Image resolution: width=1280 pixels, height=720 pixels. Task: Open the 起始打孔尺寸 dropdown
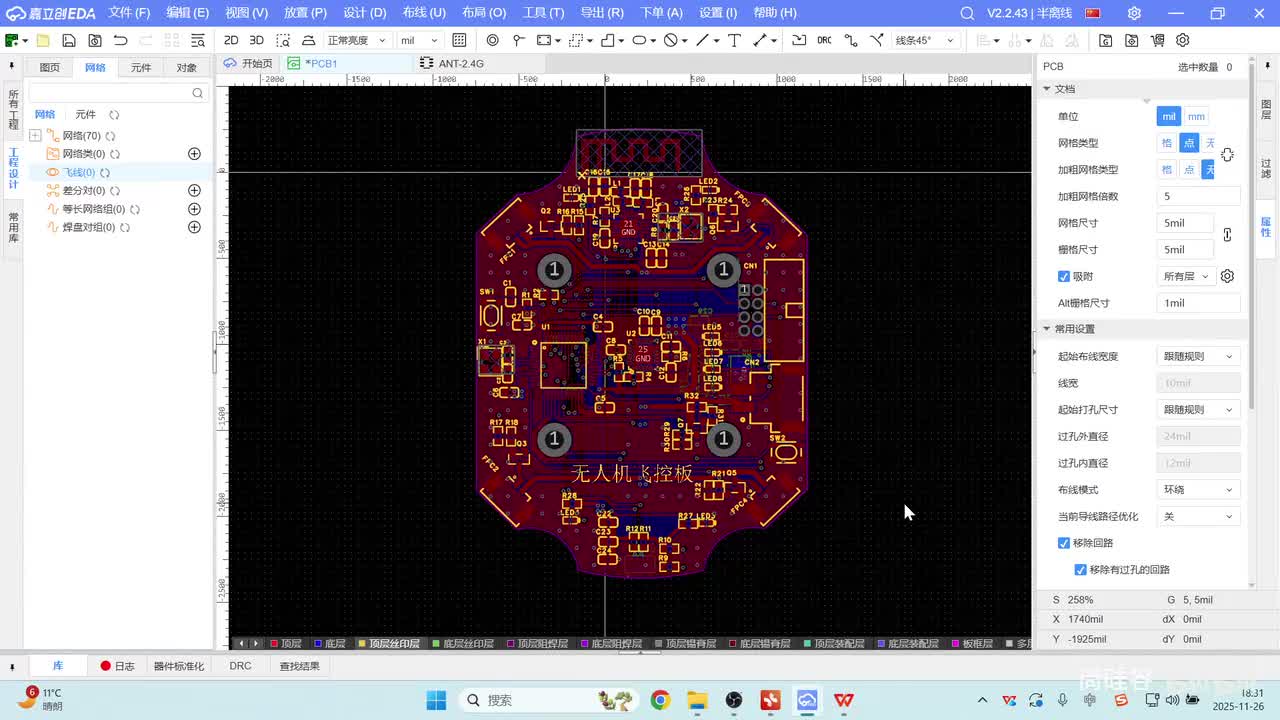(1197, 410)
